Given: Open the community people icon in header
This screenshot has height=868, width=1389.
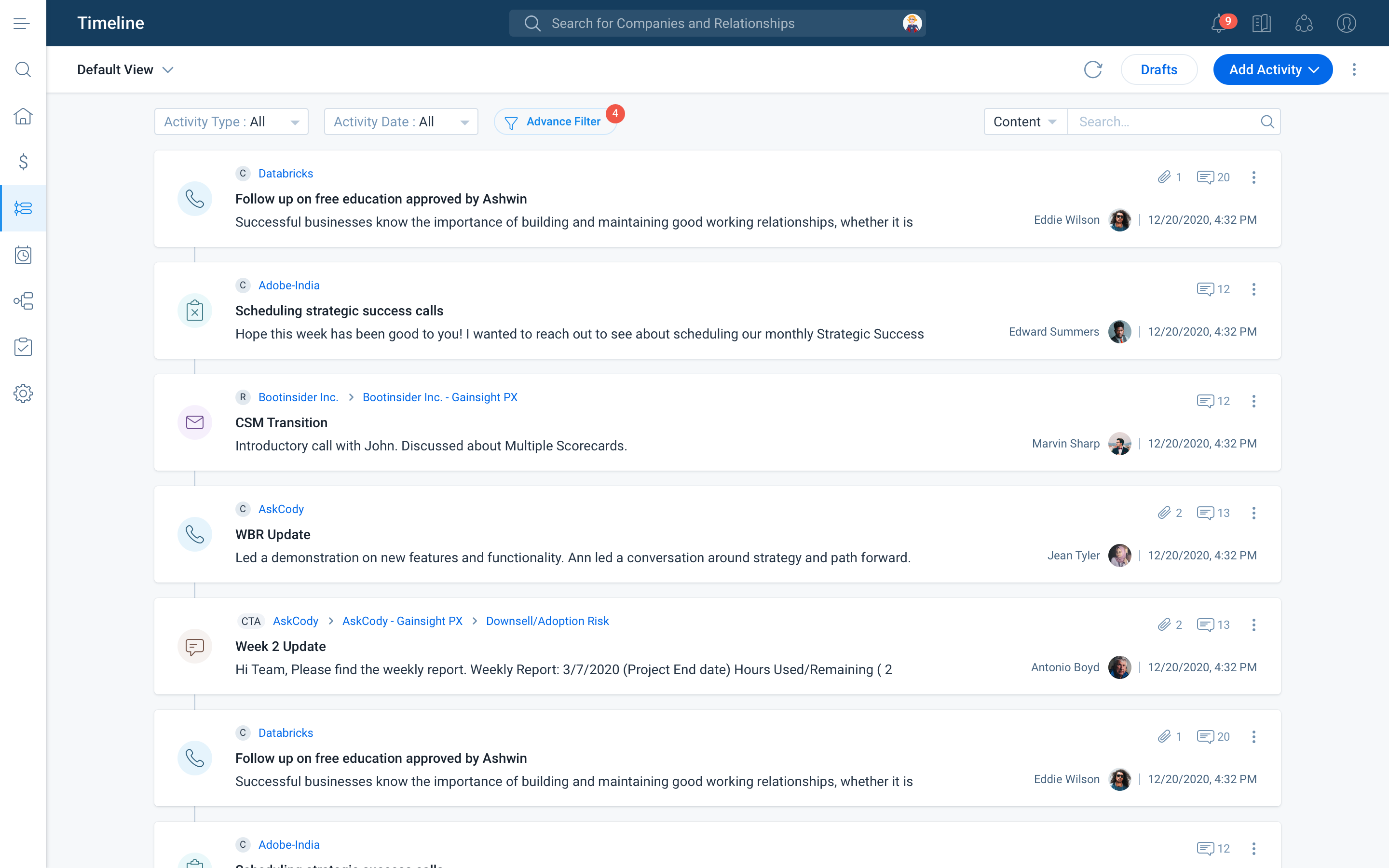Looking at the screenshot, I should (1304, 24).
